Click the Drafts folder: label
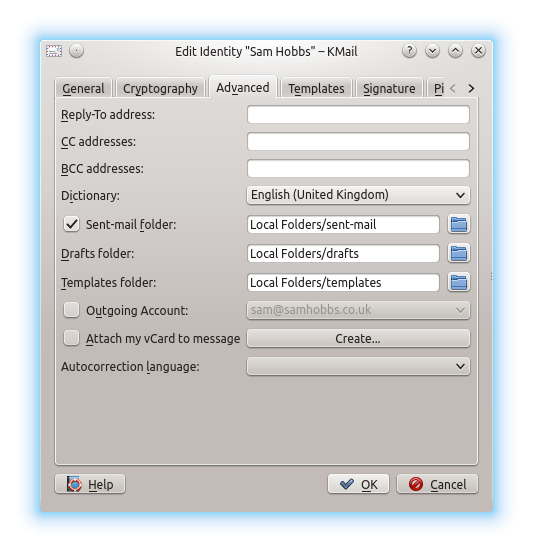The image size is (533, 552). pos(98,253)
